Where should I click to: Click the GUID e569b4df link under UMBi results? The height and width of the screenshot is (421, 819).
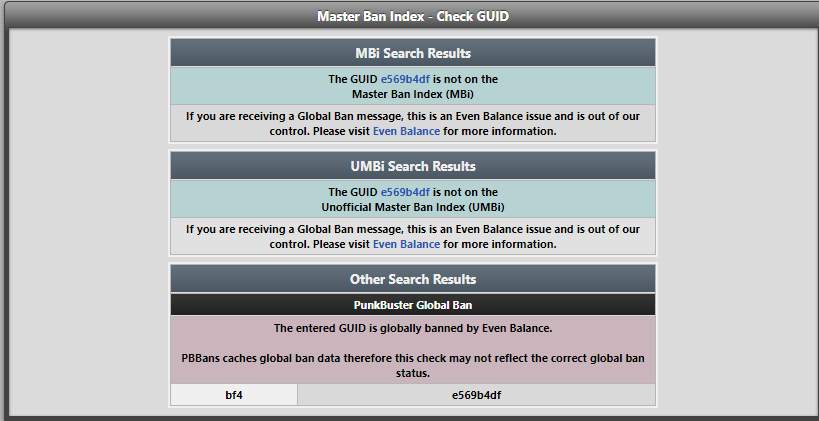click(404, 192)
